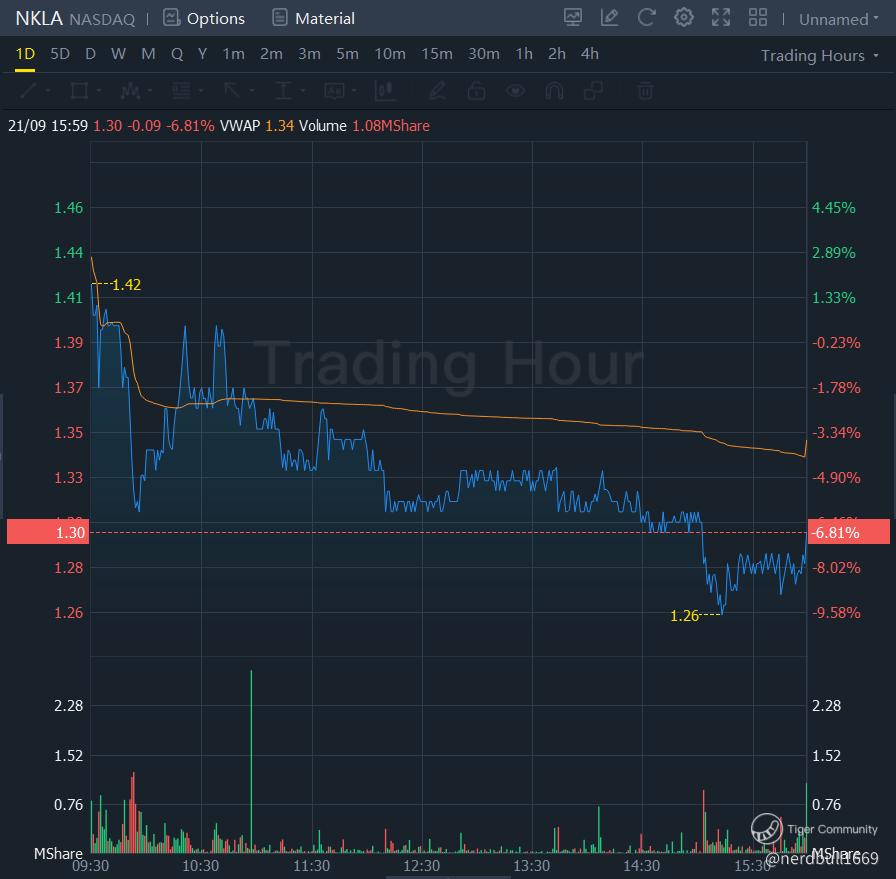Refresh the NKLA chart
Screen dimensions: 896x879
coord(646,18)
